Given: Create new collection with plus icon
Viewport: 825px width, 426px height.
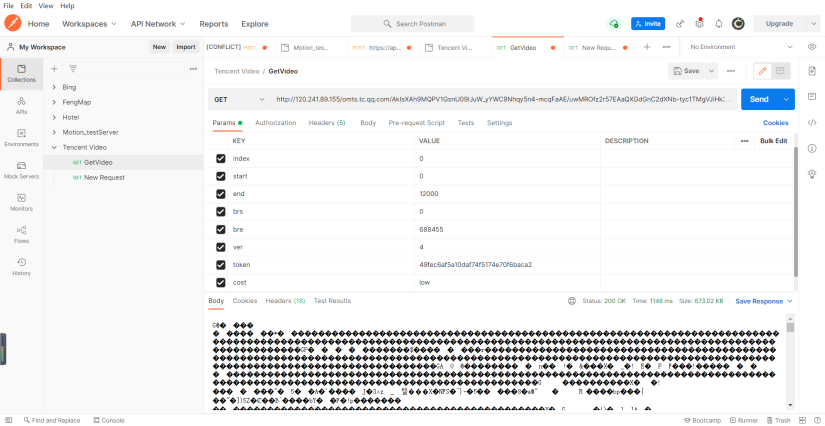Looking at the screenshot, I should tap(54, 69).
